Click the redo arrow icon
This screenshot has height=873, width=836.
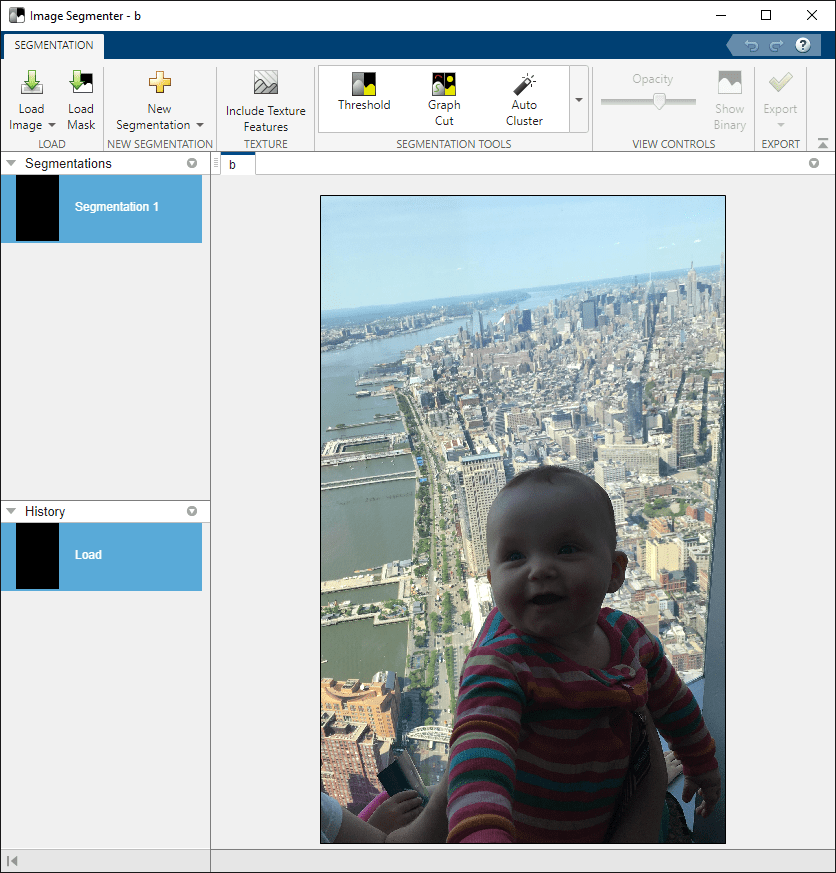[776, 46]
